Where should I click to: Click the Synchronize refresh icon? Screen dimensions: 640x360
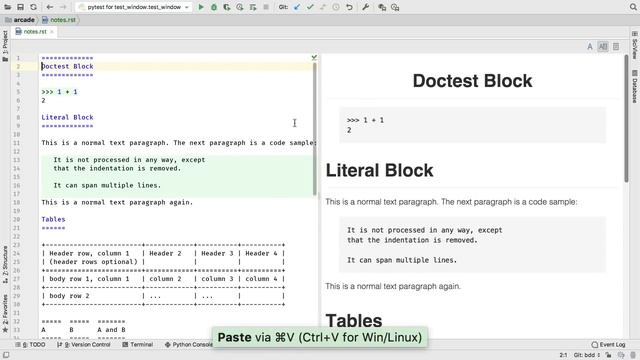coord(33,7)
